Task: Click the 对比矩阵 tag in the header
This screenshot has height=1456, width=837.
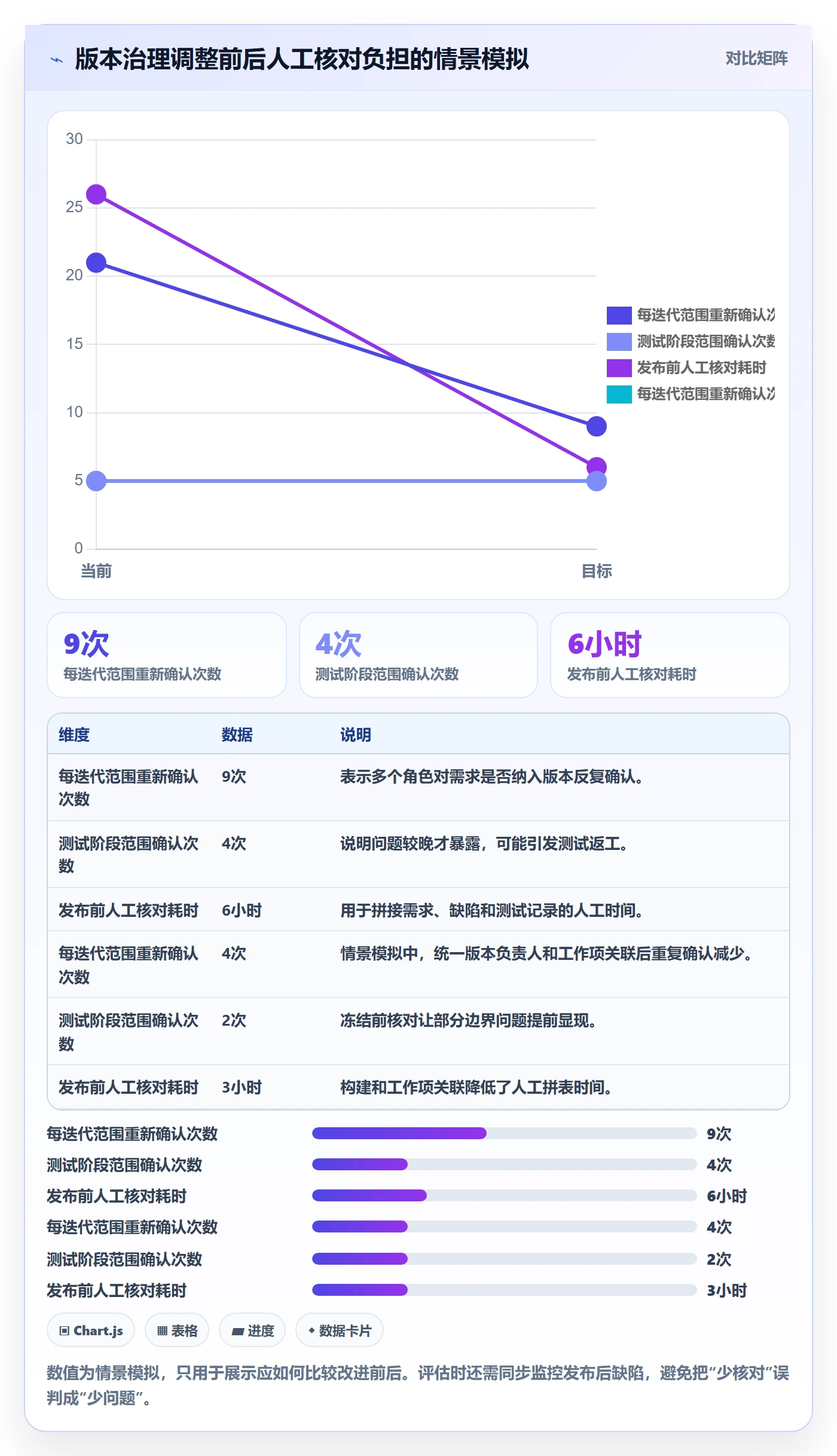Action: pos(756,59)
